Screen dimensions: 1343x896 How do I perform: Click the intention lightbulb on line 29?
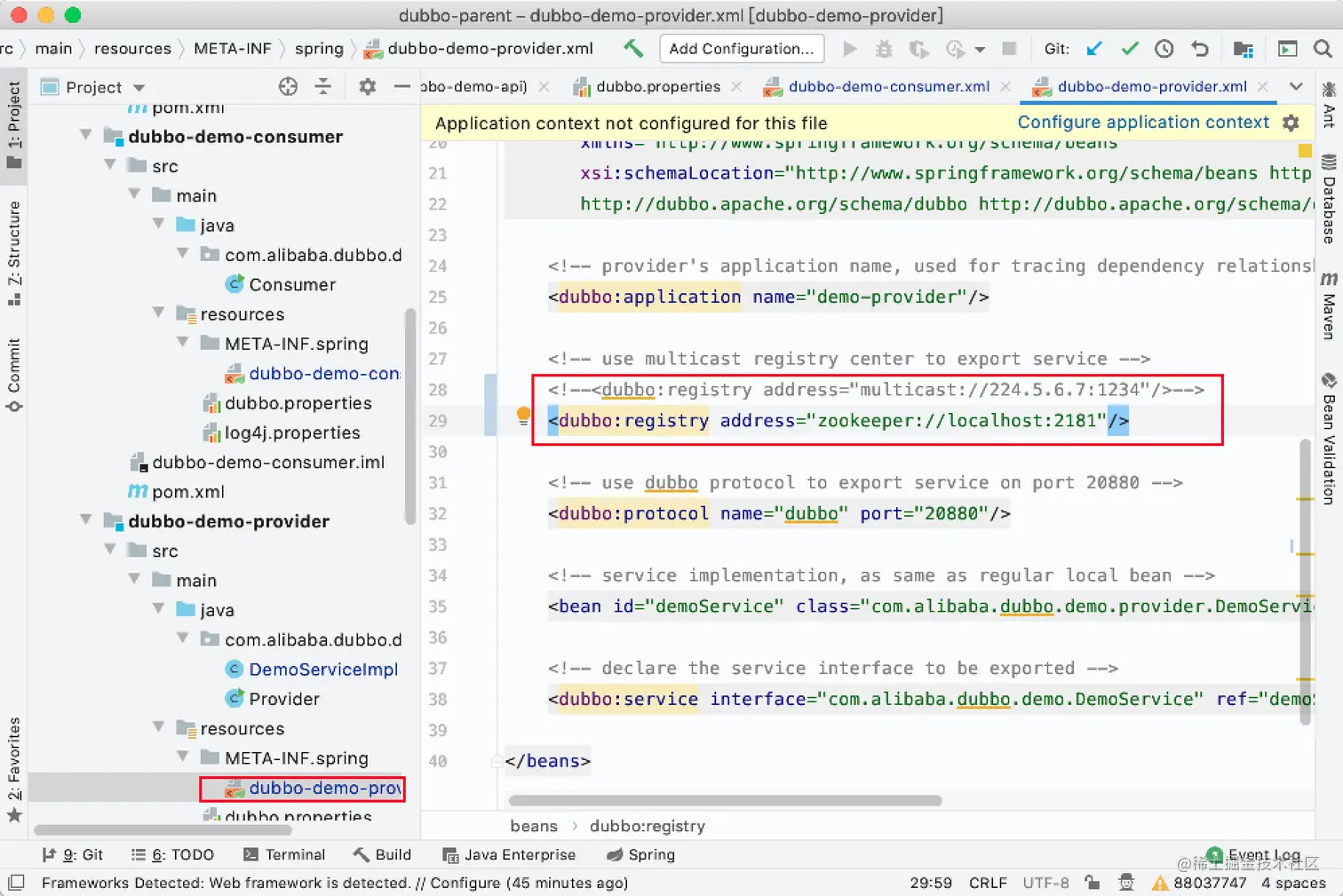(x=523, y=416)
